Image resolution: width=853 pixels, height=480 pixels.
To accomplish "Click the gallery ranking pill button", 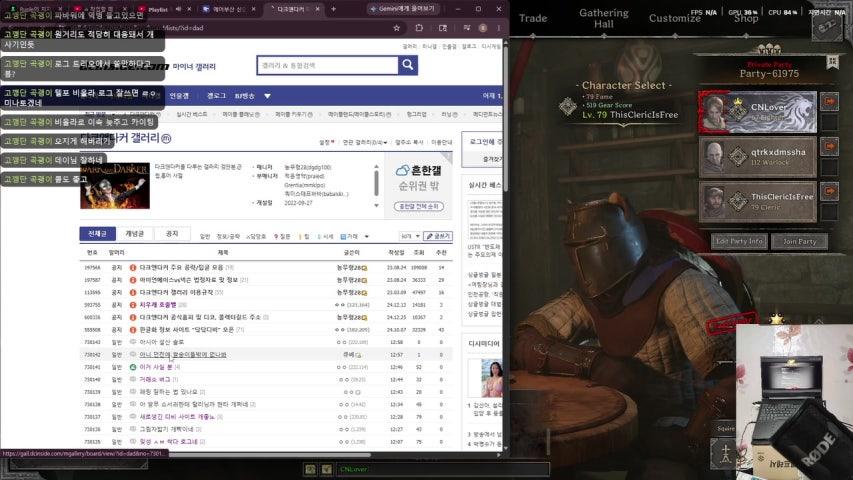I will coord(419,206).
